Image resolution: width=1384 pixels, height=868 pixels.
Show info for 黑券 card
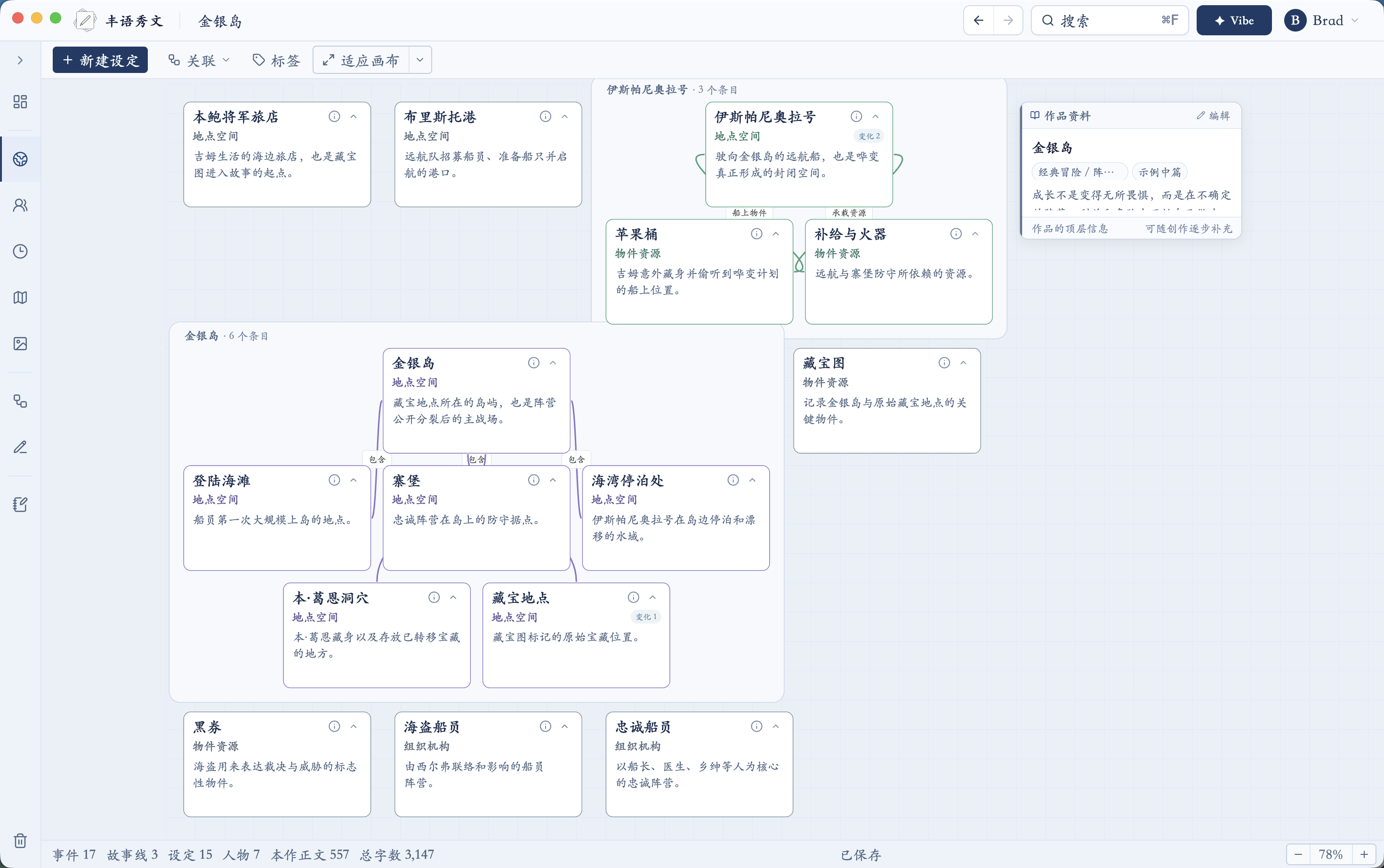pyautogui.click(x=334, y=726)
